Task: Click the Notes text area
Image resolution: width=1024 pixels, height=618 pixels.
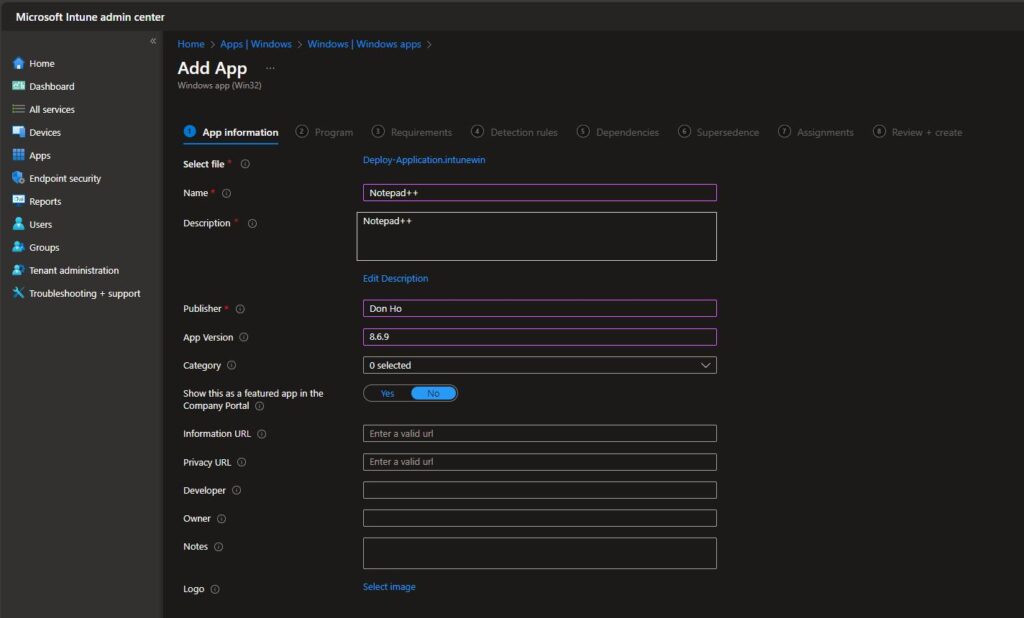Action: (x=539, y=553)
